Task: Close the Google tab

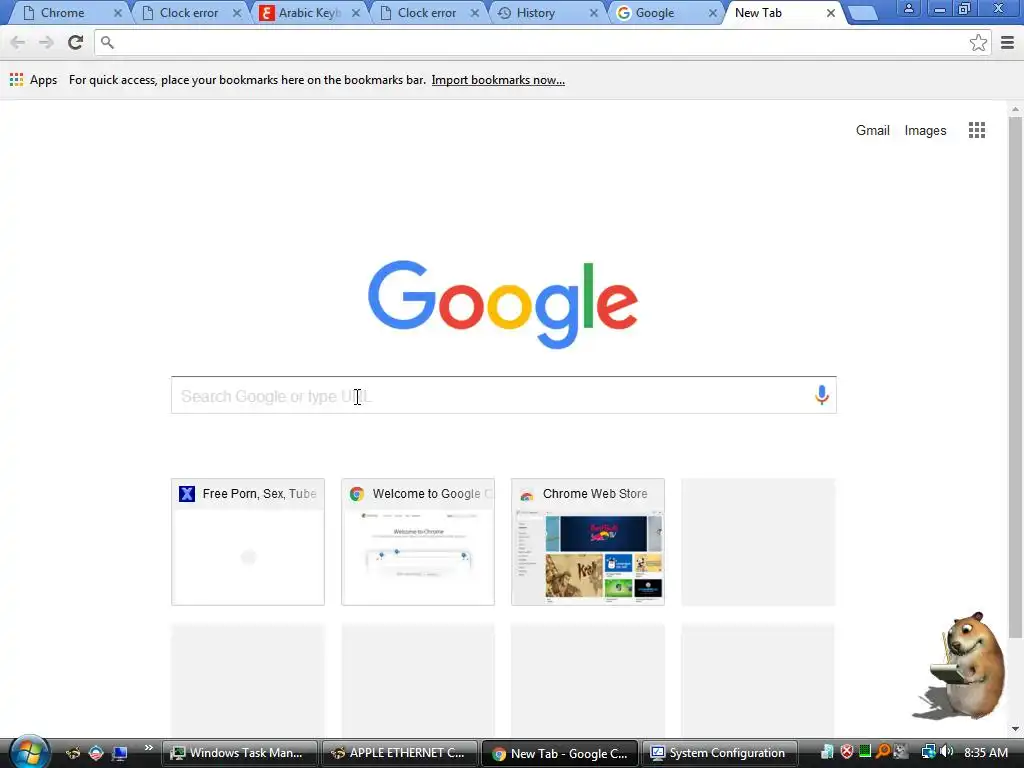Action: (x=712, y=13)
